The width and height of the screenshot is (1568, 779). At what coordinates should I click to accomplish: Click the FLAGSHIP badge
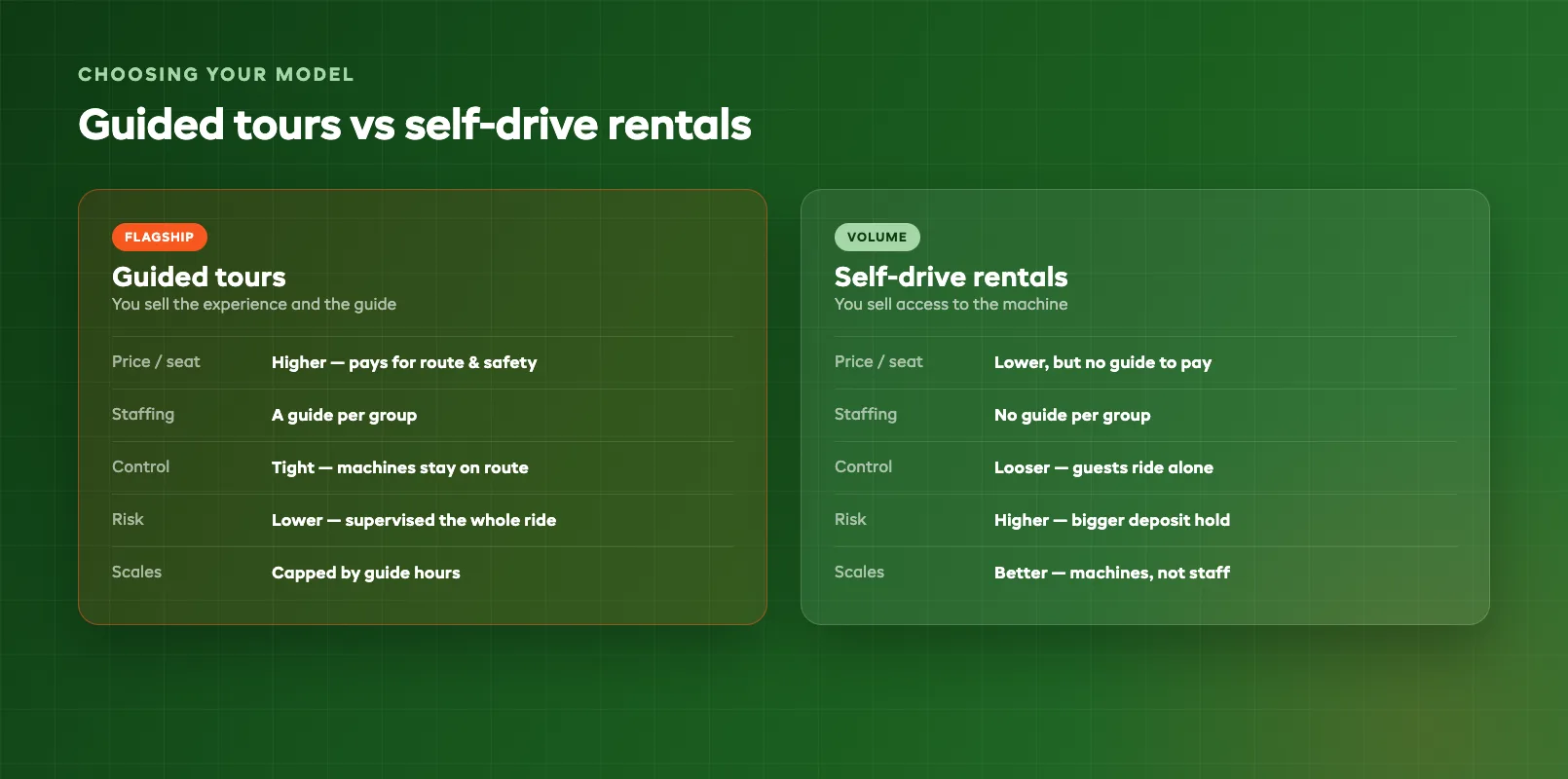(160, 237)
